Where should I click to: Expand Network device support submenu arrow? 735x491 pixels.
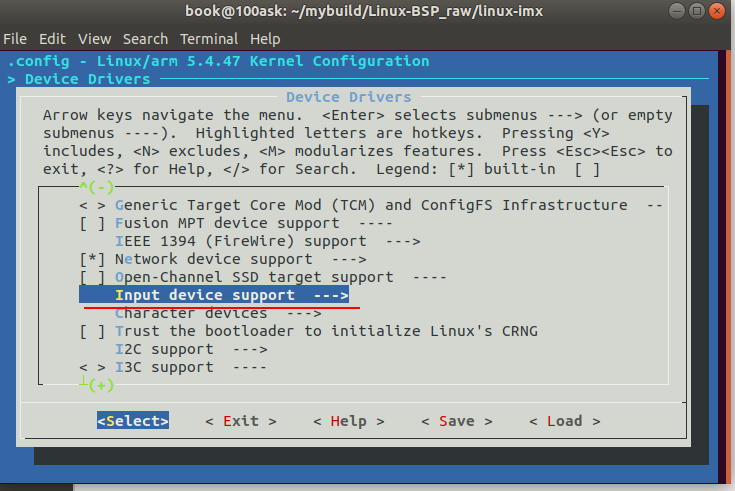(349, 259)
